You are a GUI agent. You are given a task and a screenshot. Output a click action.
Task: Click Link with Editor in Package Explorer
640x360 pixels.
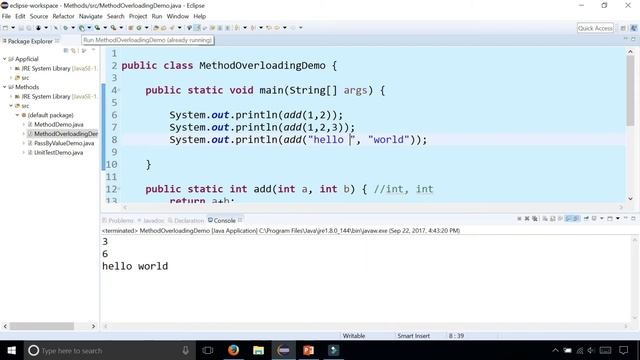point(74,51)
